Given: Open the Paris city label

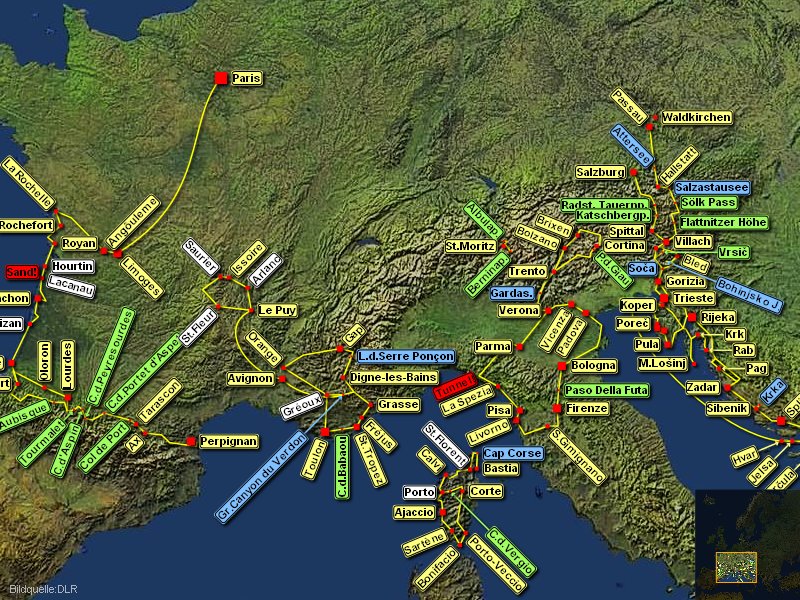Looking at the screenshot, I should [247, 78].
